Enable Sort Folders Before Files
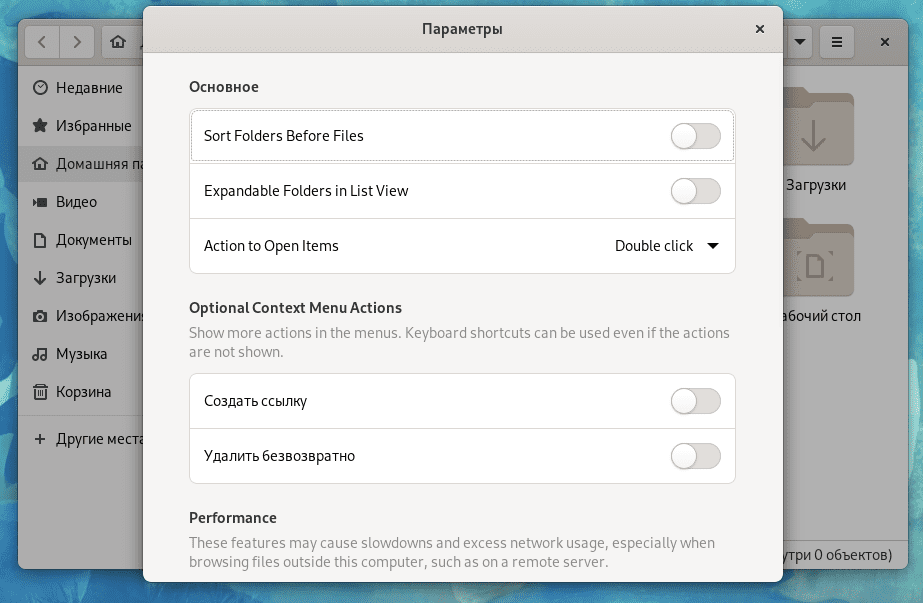 point(695,136)
